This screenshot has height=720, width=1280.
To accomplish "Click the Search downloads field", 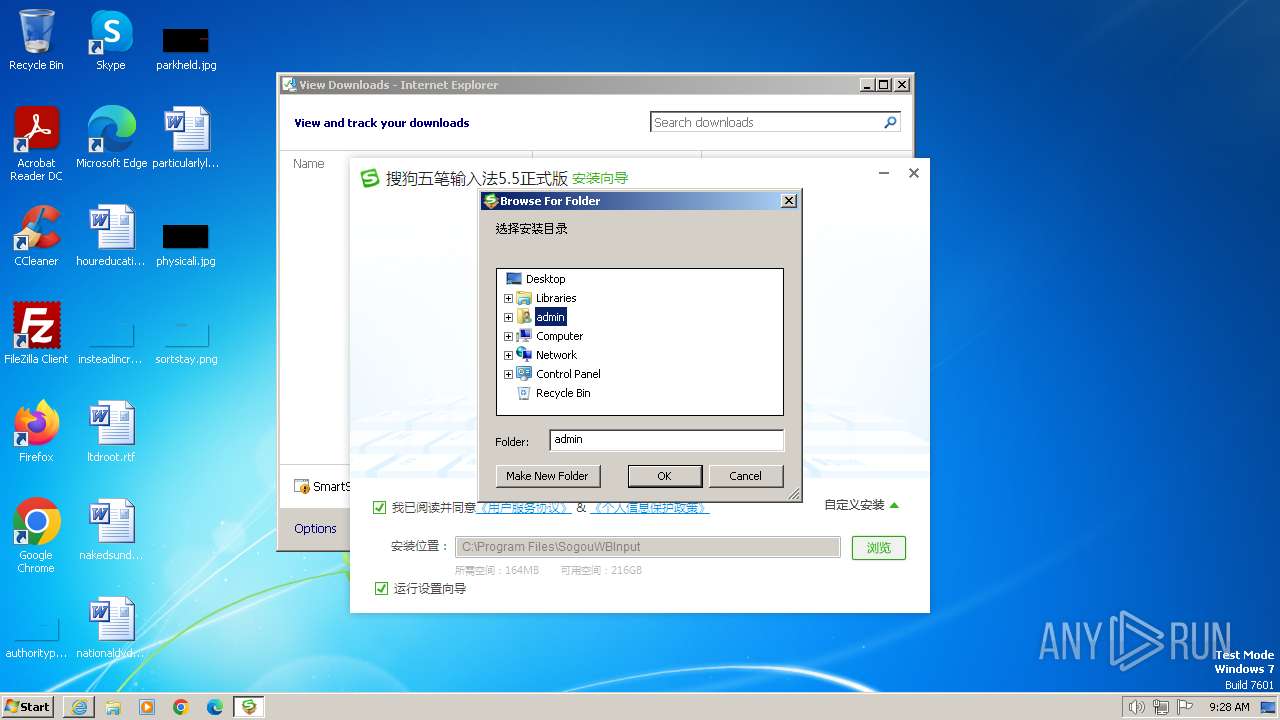I will [x=766, y=122].
